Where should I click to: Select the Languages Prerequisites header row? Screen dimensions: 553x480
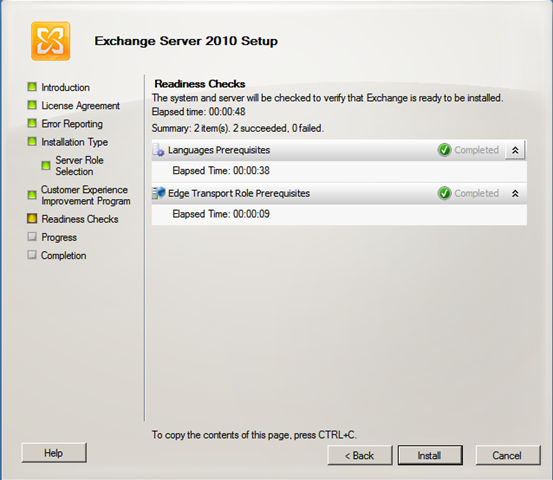(x=339, y=150)
